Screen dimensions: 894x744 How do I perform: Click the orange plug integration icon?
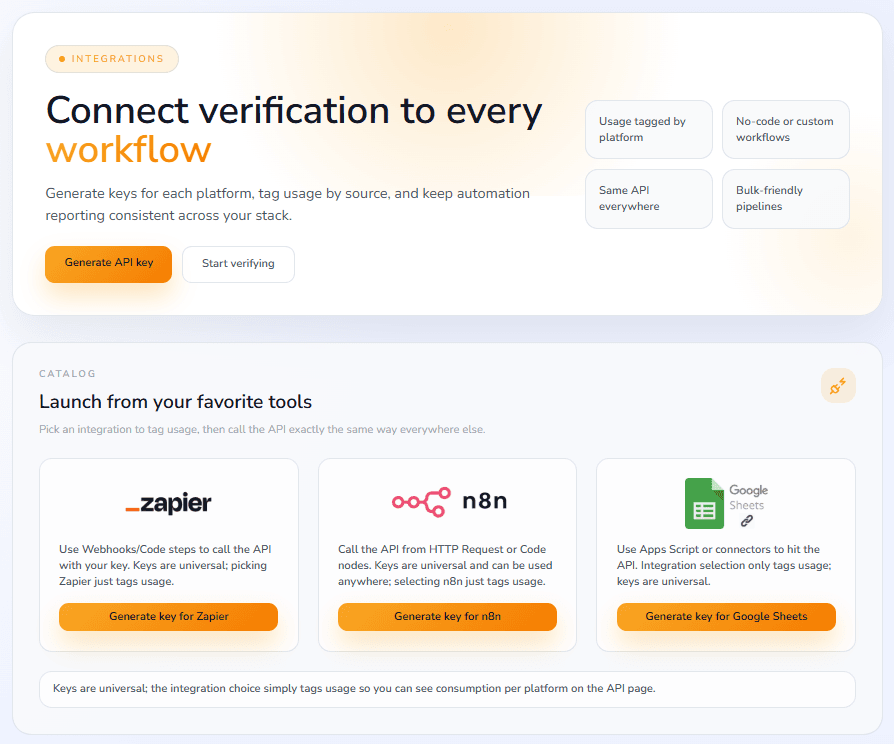click(838, 385)
